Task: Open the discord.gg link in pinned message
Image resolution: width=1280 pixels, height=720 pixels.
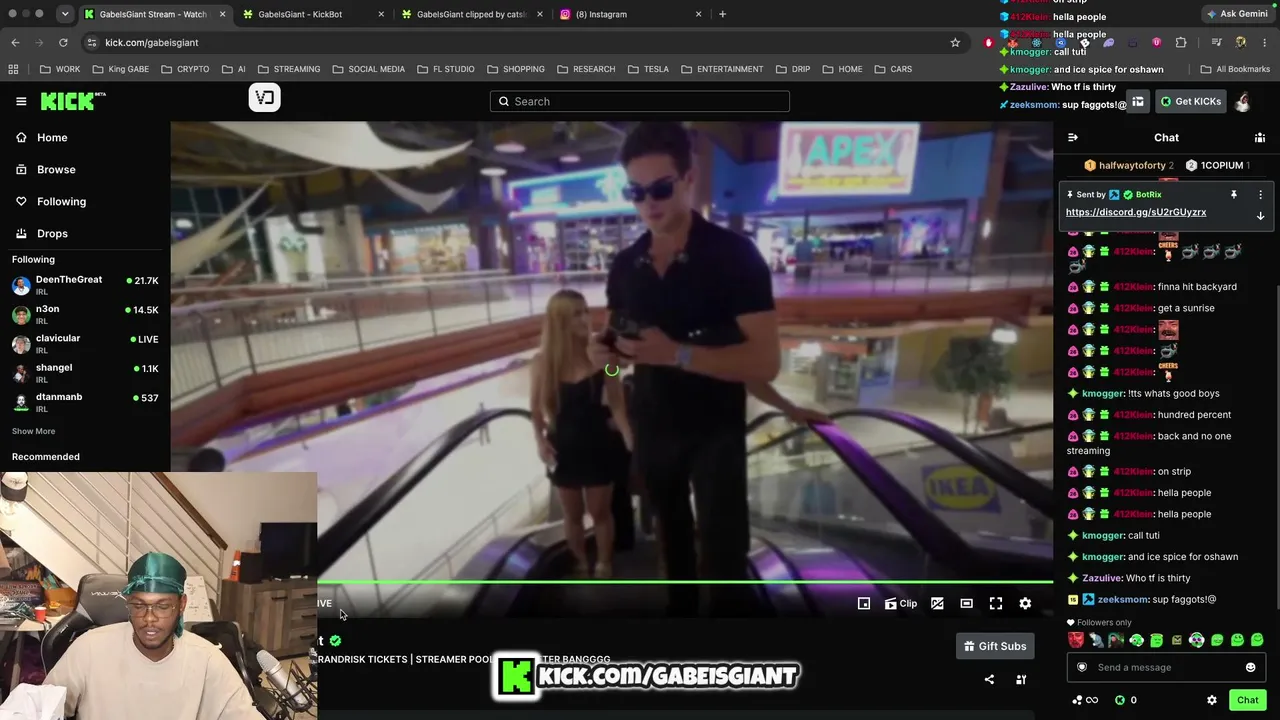Action: (1136, 212)
